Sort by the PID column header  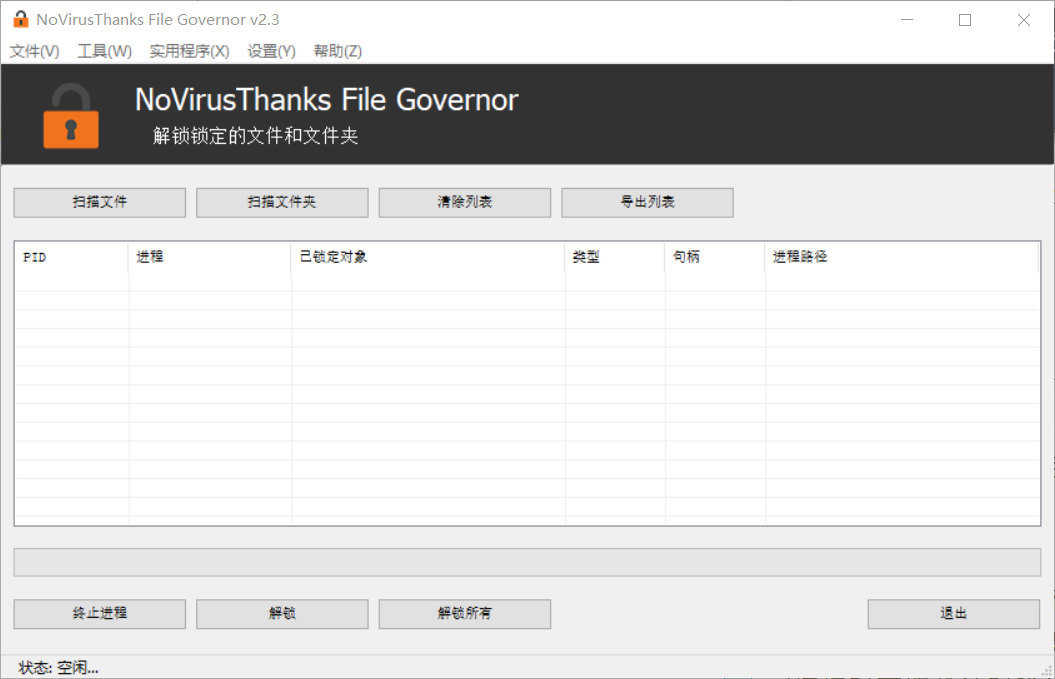tap(71, 257)
